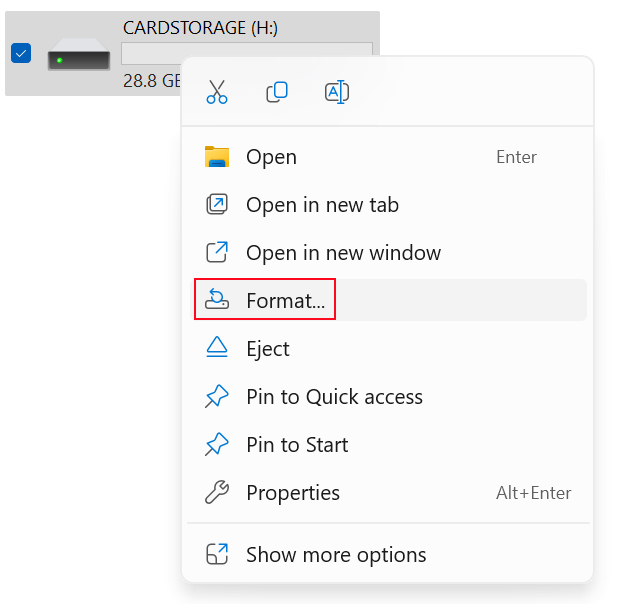The image size is (623, 604).
Task: Click the Eject menu entry text
Action: coord(268,349)
